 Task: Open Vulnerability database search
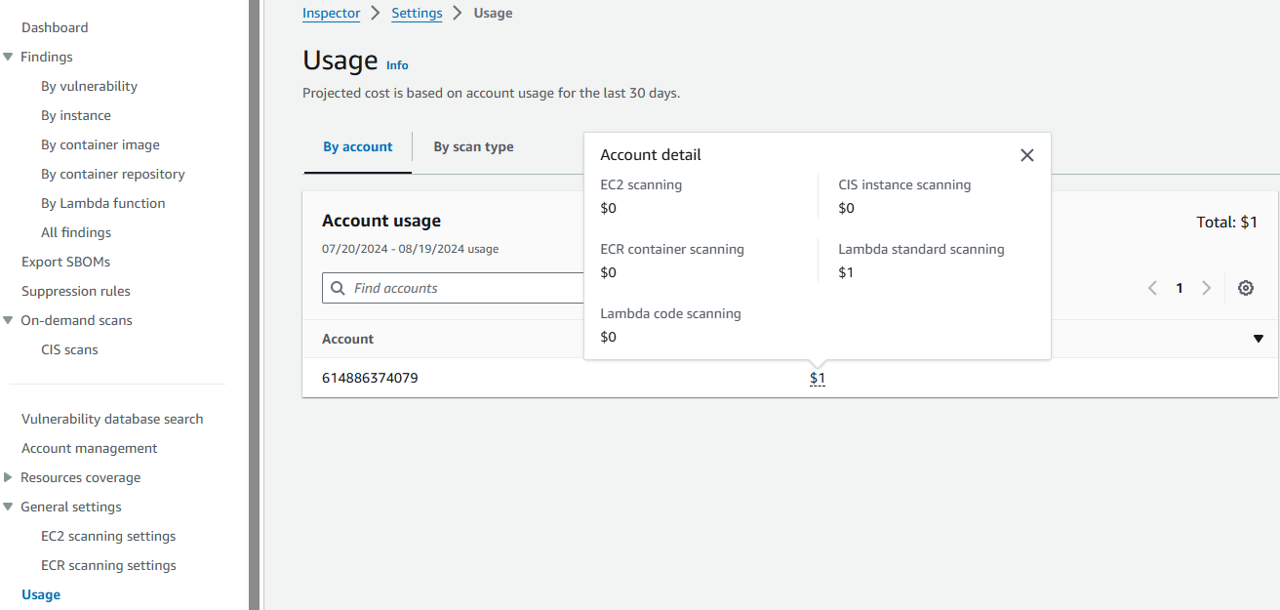tap(112, 419)
